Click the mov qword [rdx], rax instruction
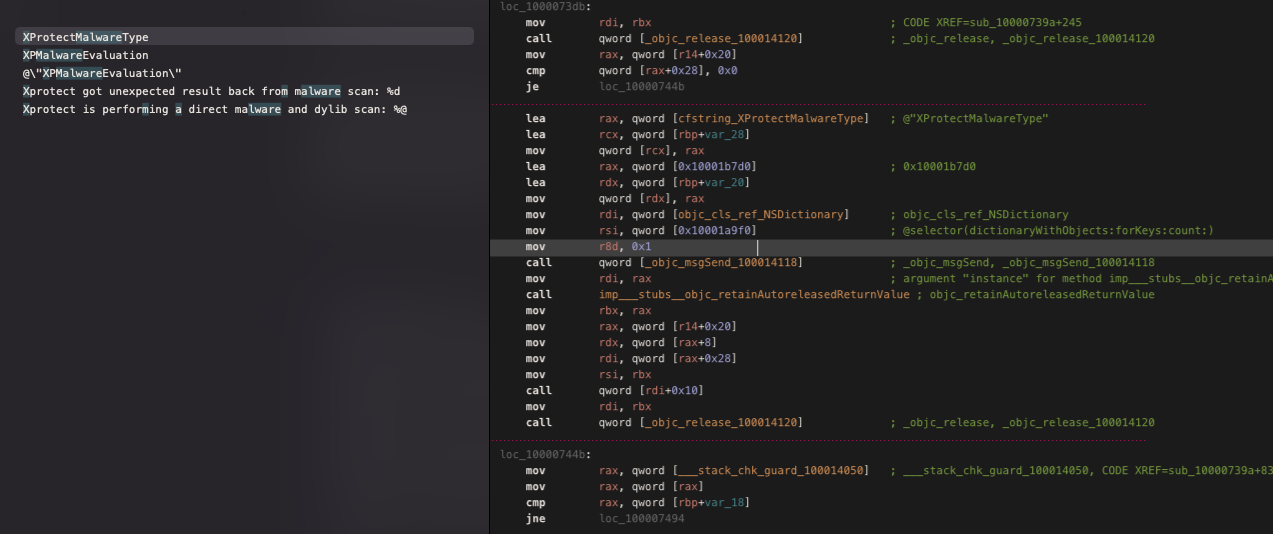This screenshot has height=534, width=1273. [617, 198]
